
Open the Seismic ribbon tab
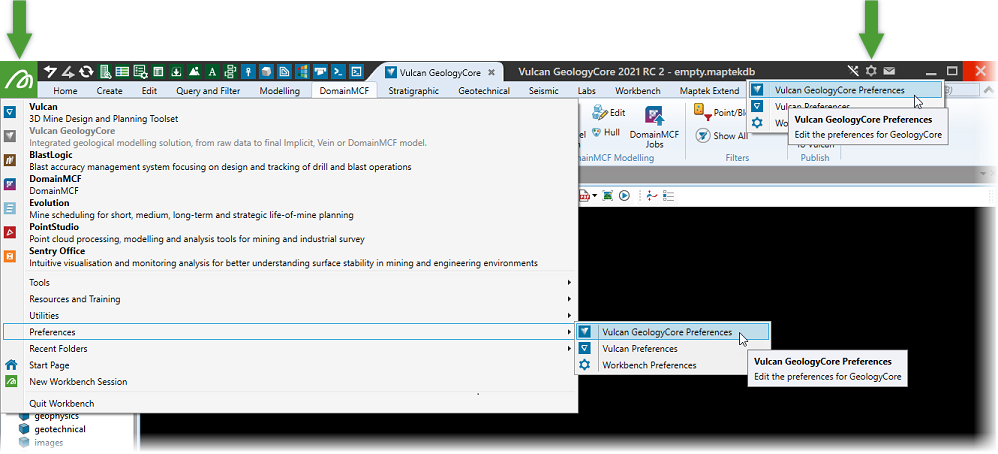[x=544, y=90]
